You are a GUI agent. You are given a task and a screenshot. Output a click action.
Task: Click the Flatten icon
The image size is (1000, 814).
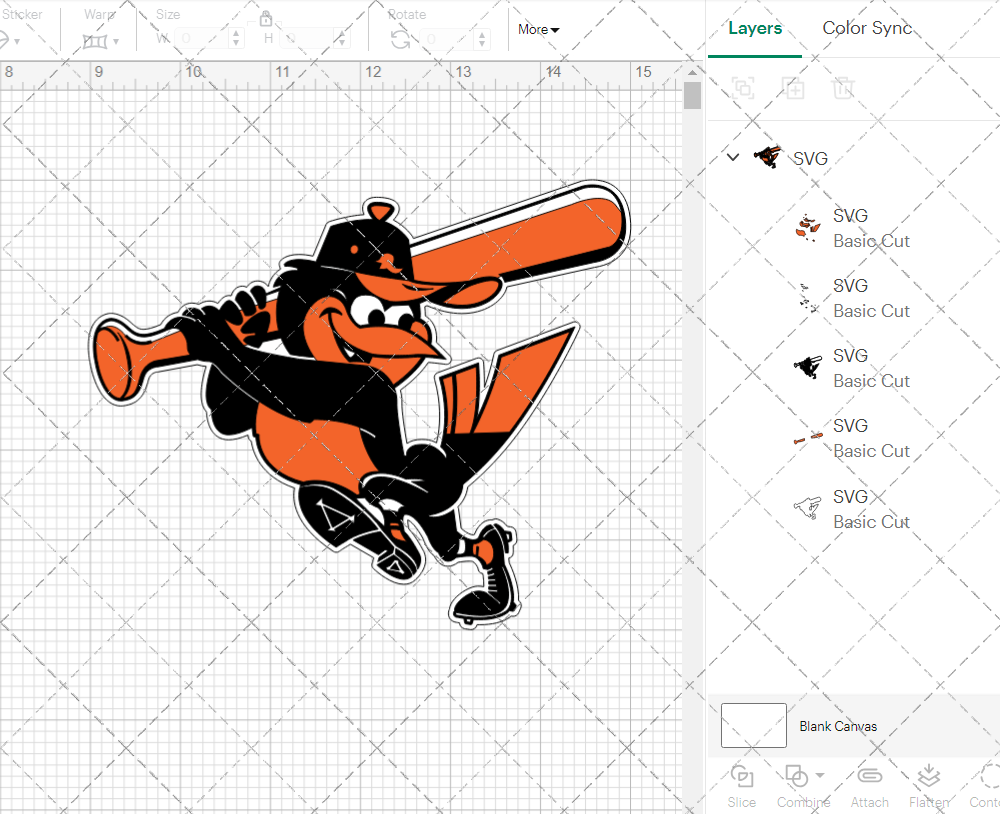pyautogui.click(x=929, y=776)
